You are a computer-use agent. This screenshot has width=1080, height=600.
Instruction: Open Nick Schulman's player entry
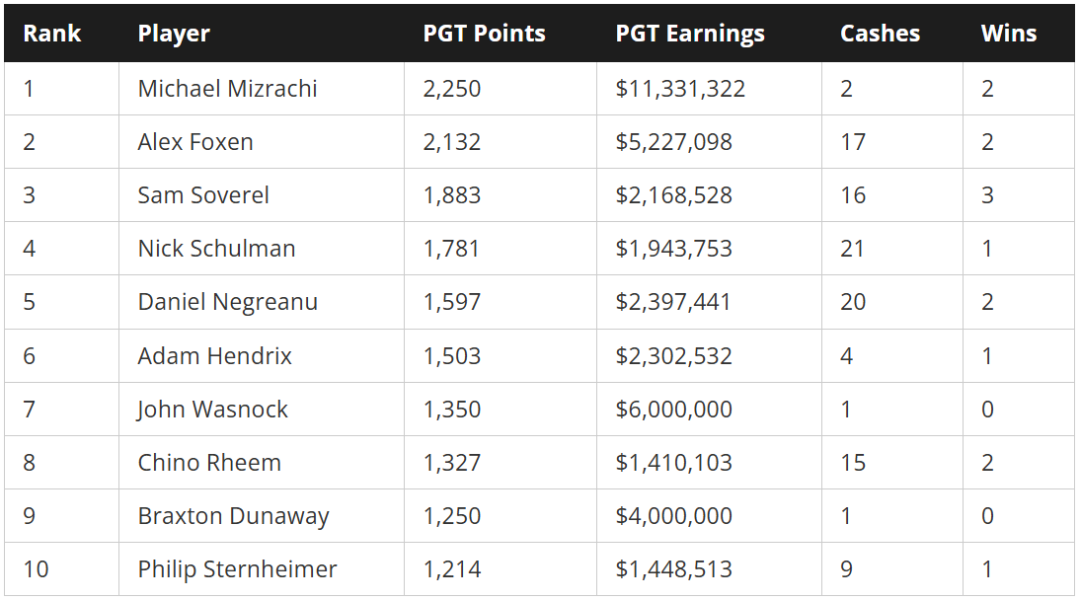point(216,248)
